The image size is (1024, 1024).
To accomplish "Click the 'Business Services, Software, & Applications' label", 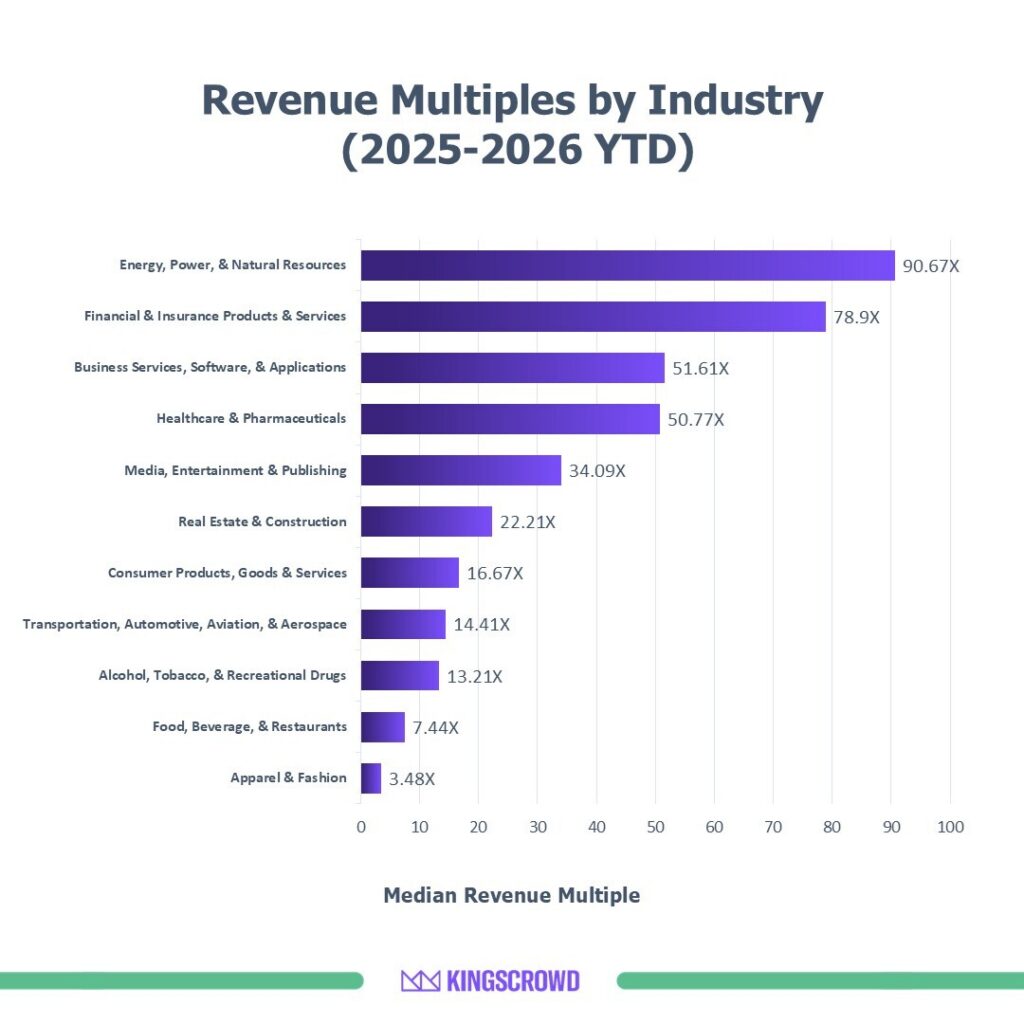I will (x=210, y=368).
